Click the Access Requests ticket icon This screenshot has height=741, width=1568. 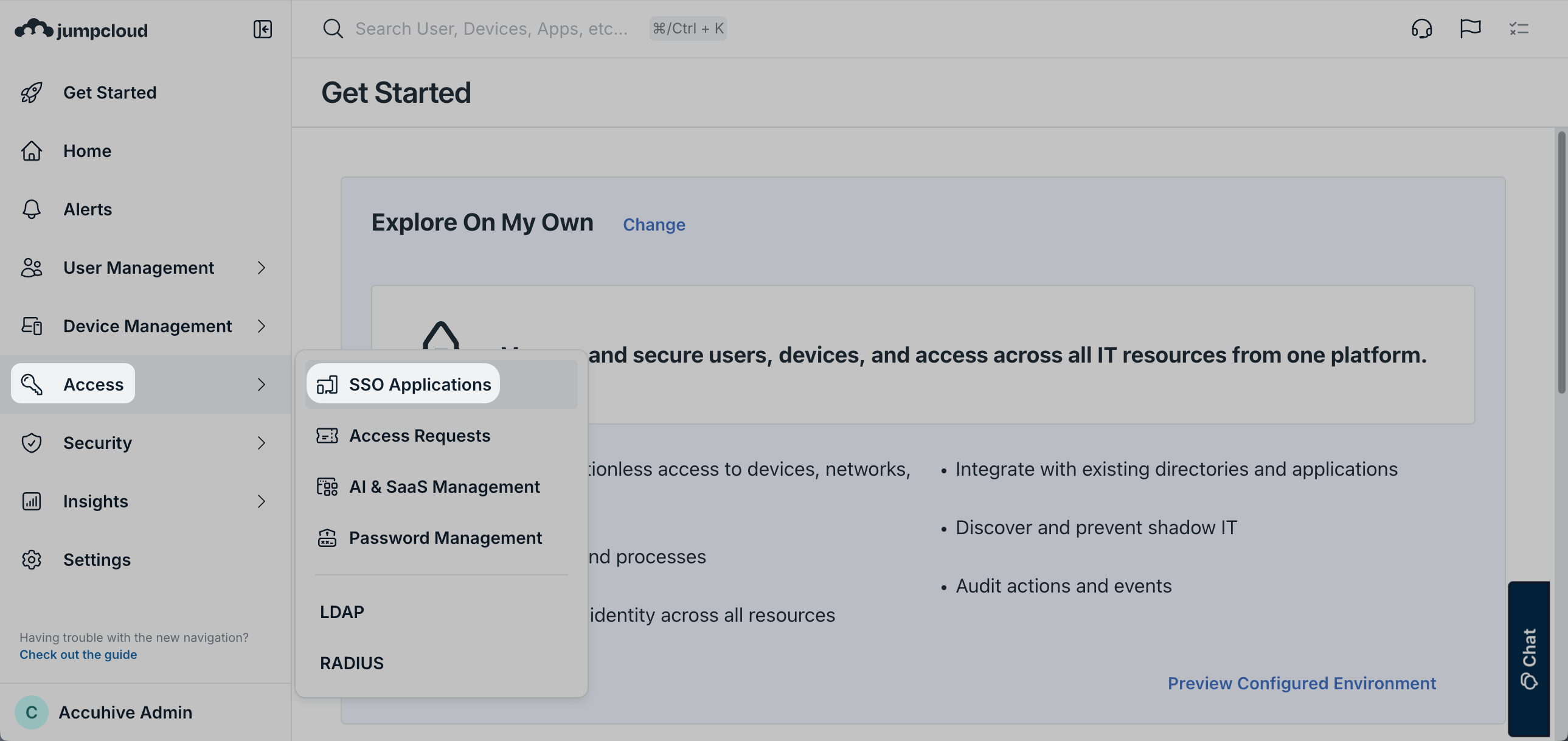point(327,436)
